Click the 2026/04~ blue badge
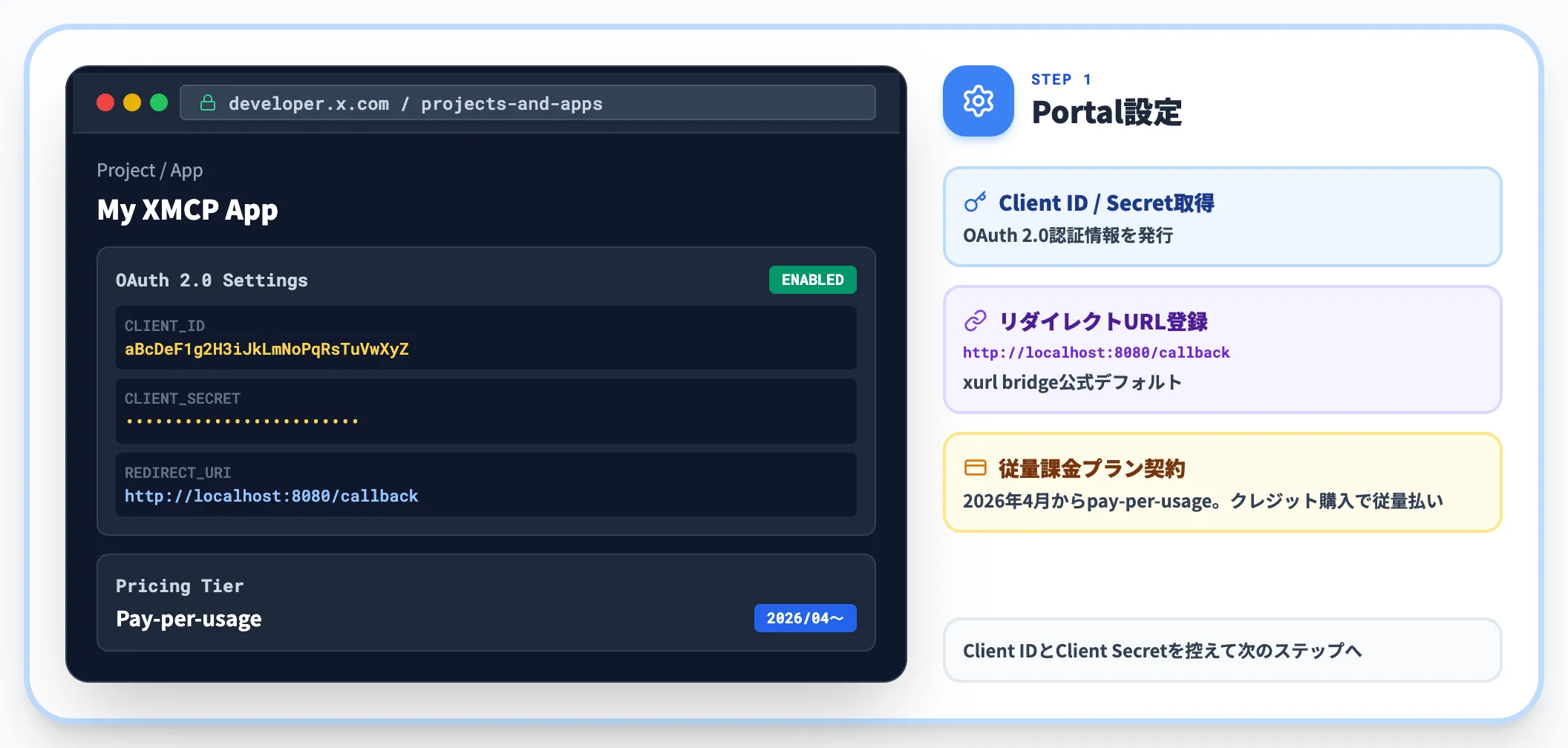The image size is (1568, 748). (x=806, y=618)
